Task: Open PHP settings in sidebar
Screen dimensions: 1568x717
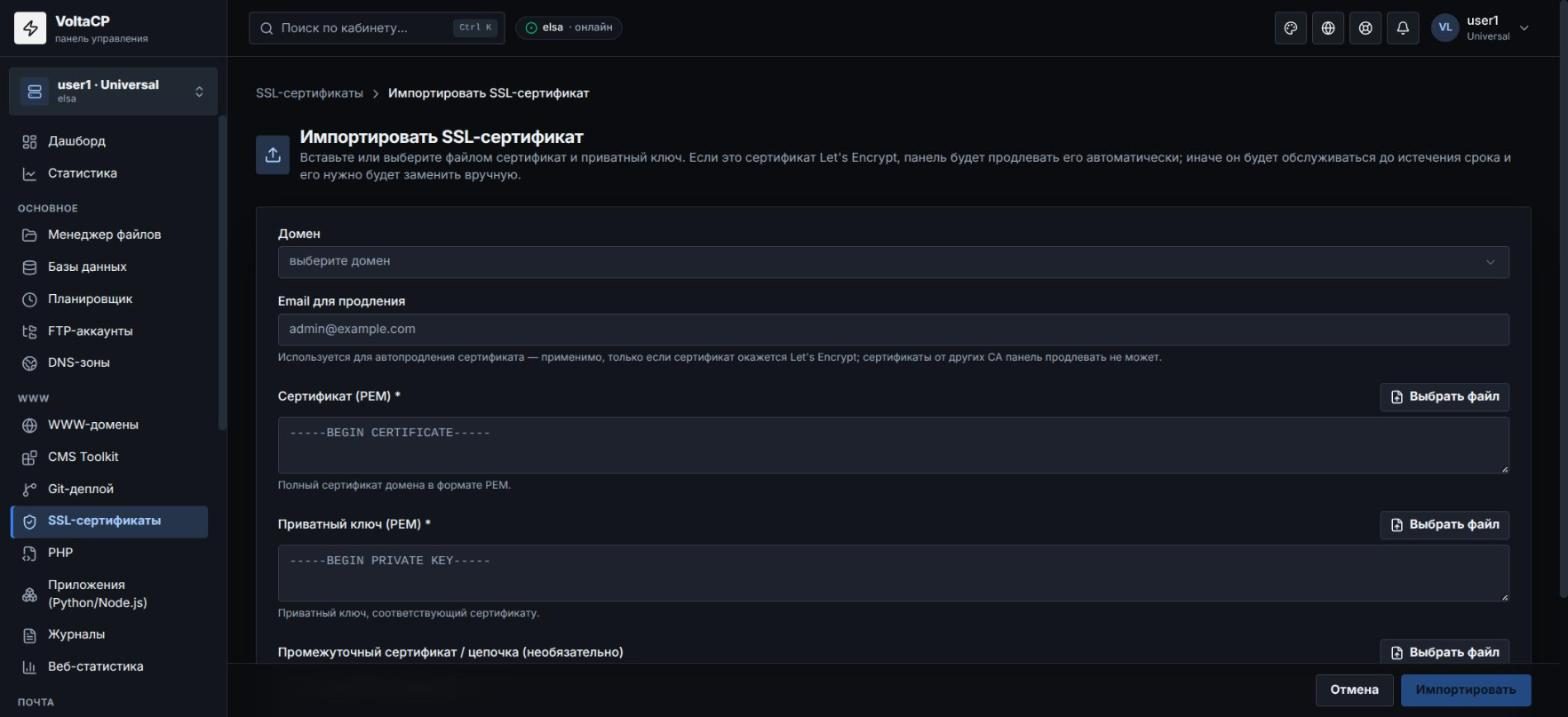Action: (x=109, y=553)
